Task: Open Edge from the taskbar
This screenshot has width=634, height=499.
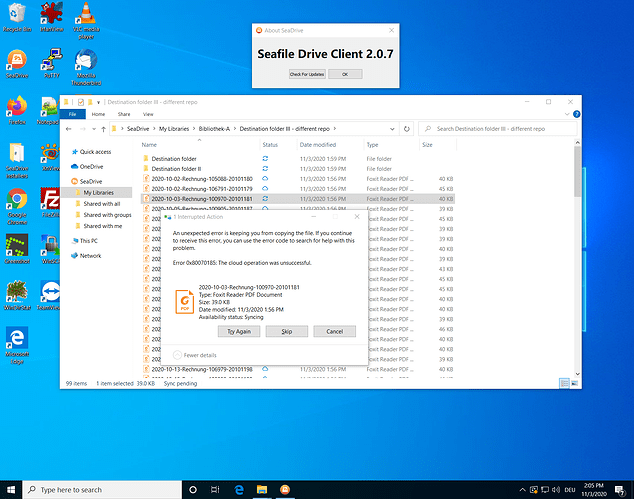Action: pyautogui.click(x=239, y=490)
